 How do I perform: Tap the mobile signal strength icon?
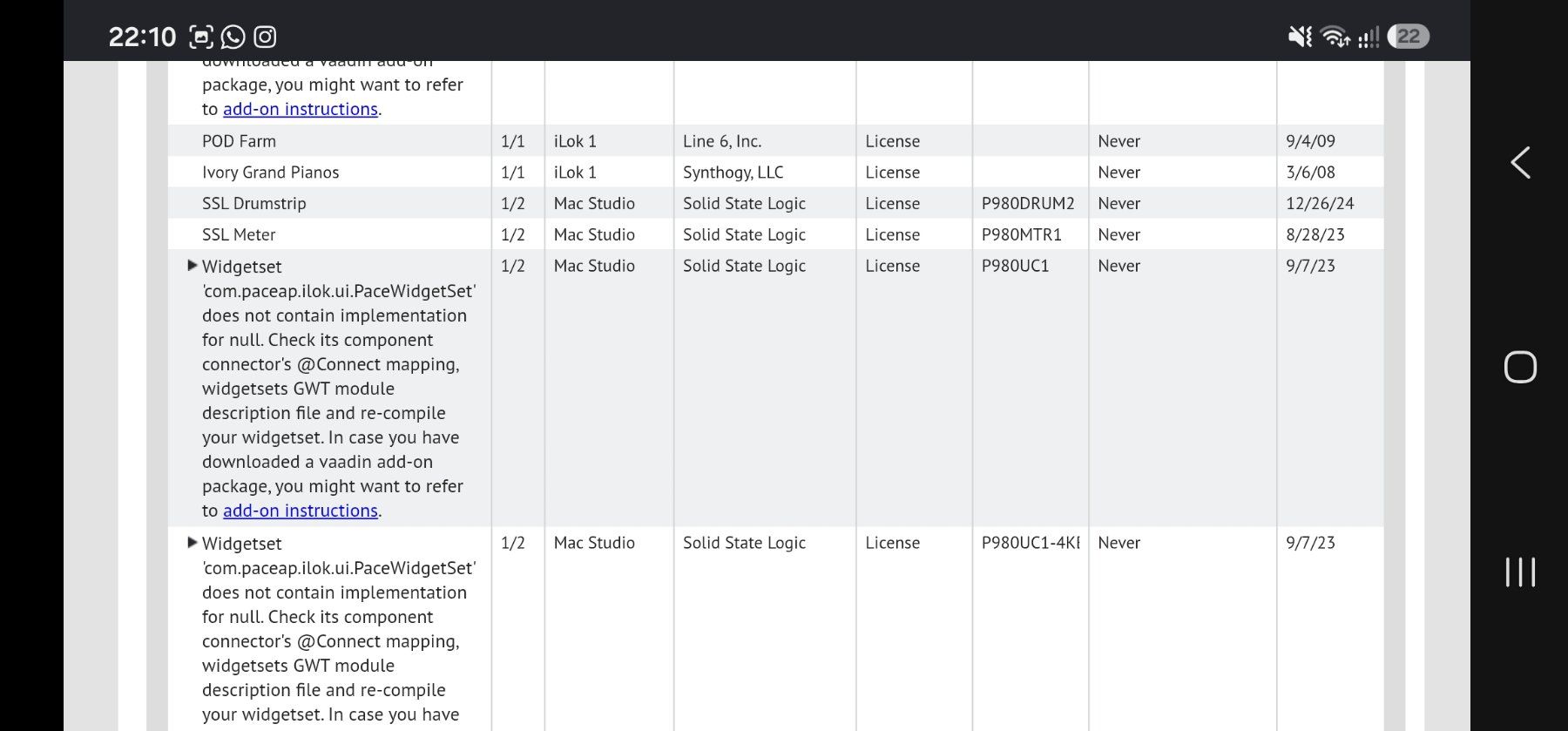coord(1369,37)
